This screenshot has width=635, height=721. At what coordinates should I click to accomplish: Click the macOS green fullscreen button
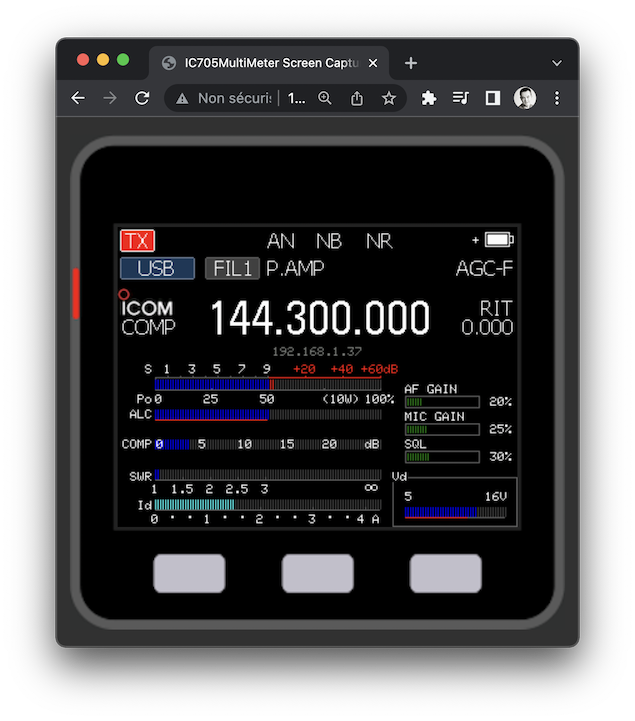tap(123, 60)
